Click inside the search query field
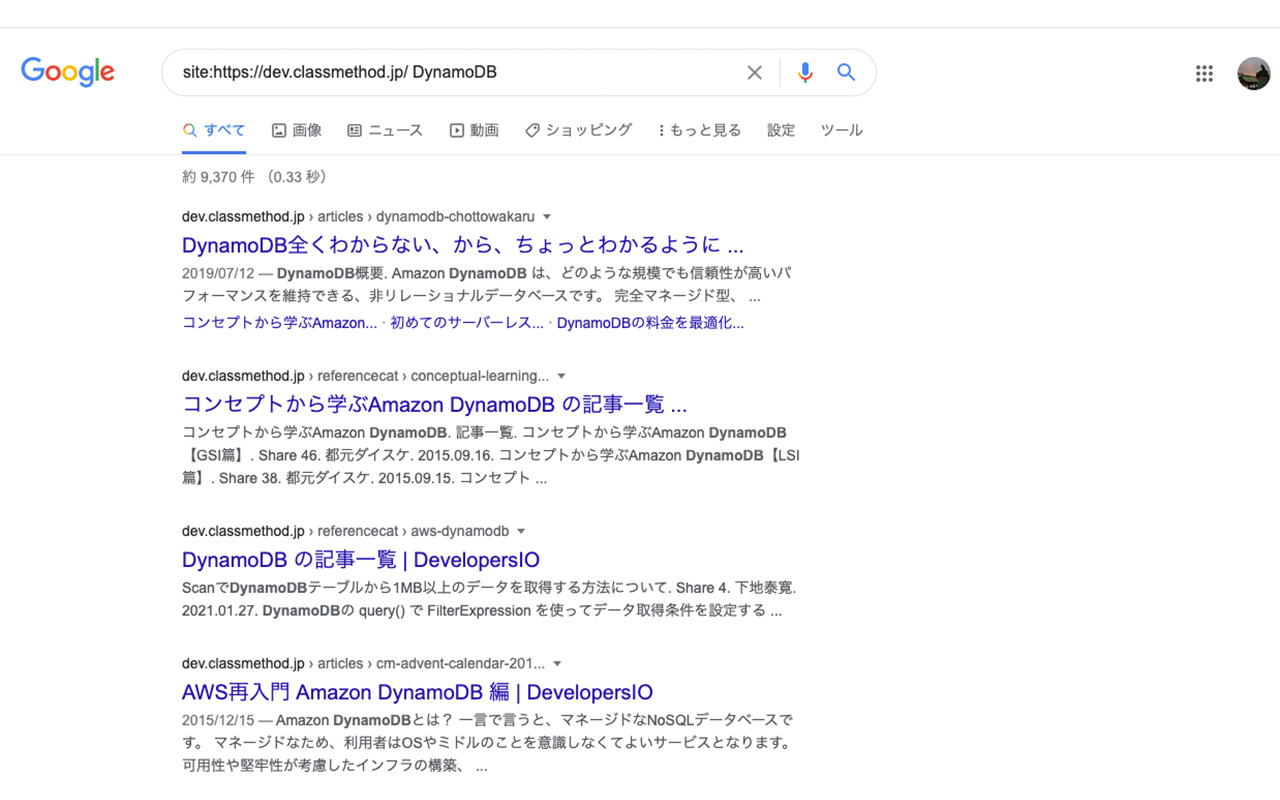This screenshot has width=1280, height=800. click(x=455, y=72)
